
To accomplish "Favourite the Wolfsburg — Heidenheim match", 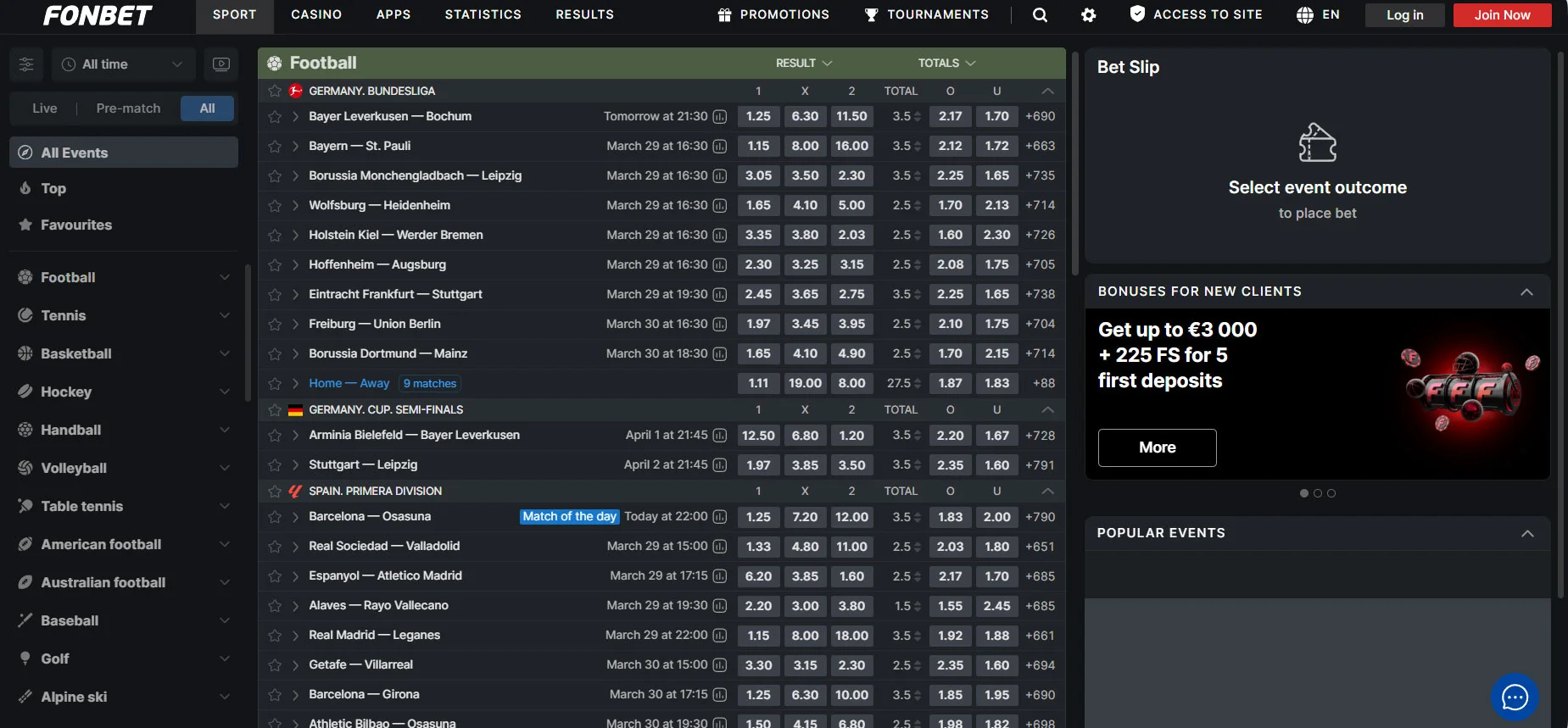I will click(275, 206).
